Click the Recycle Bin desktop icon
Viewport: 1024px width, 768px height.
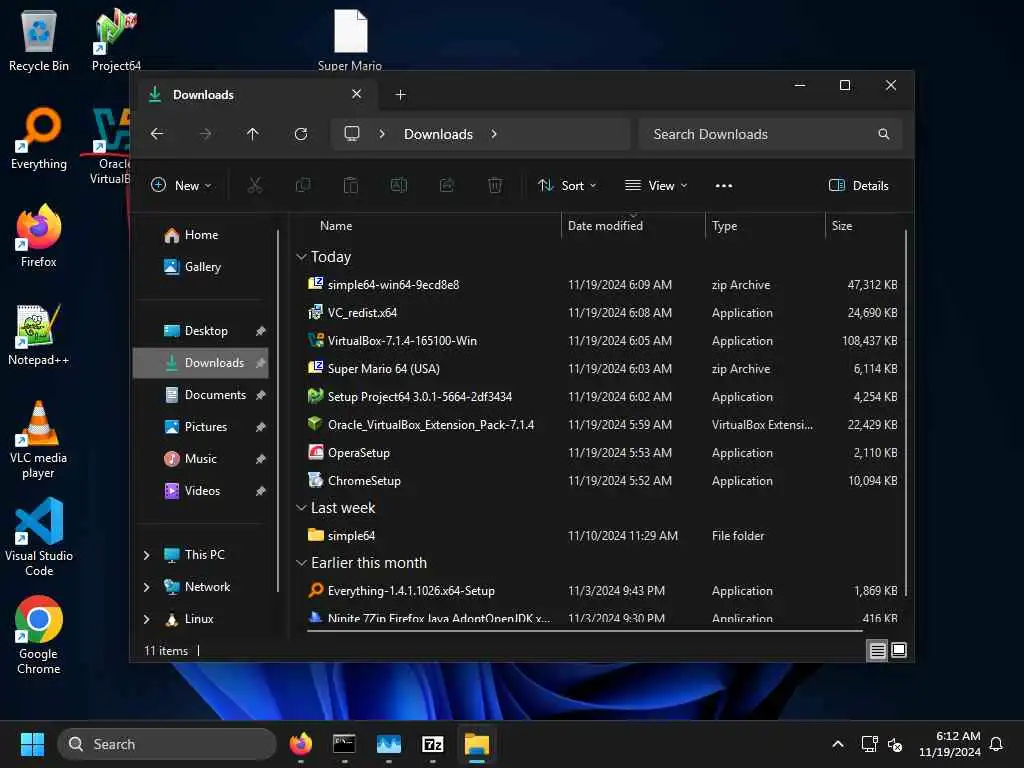coord(39,40)
